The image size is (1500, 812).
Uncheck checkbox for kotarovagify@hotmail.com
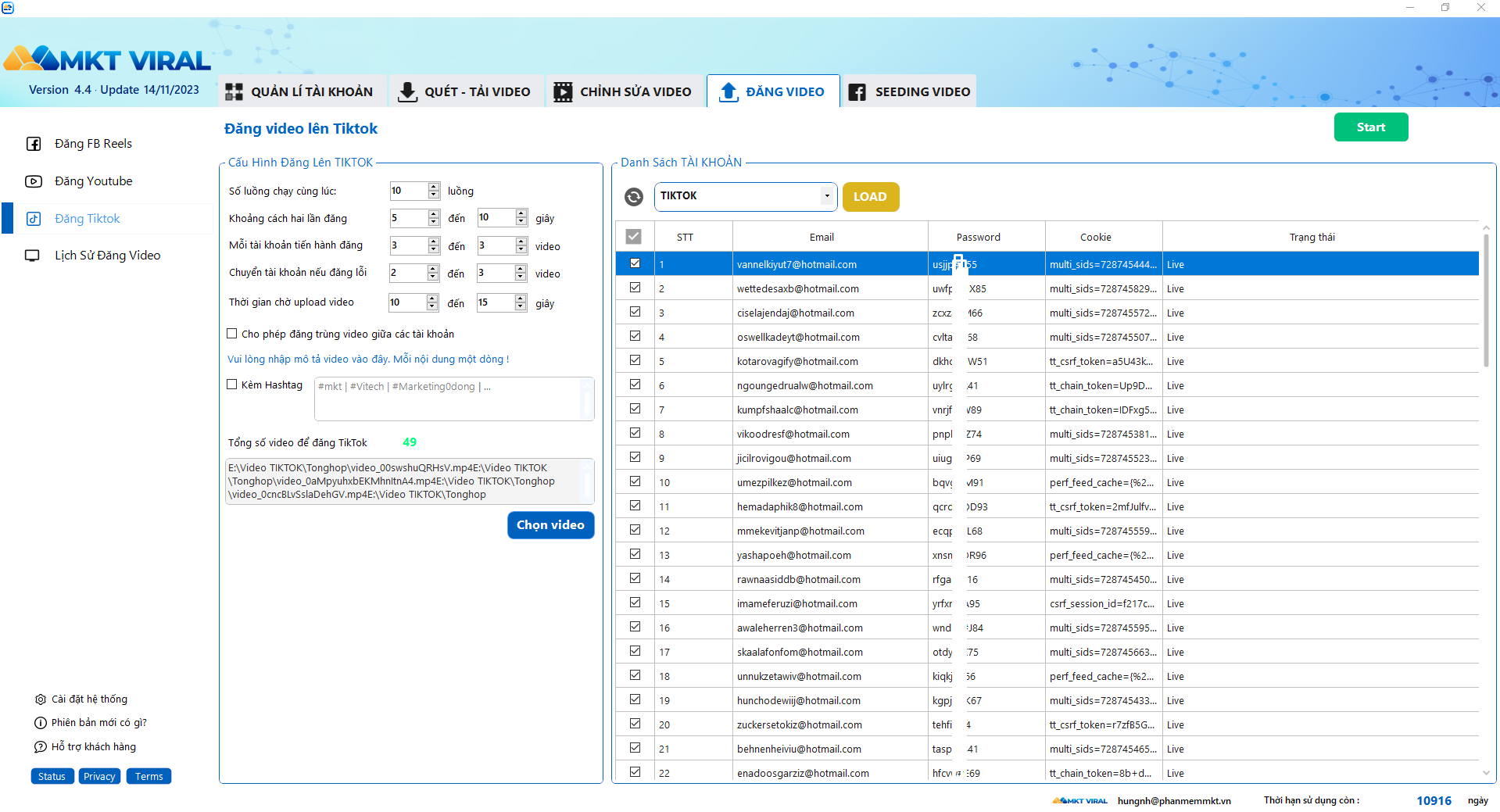tap(635, 360)
